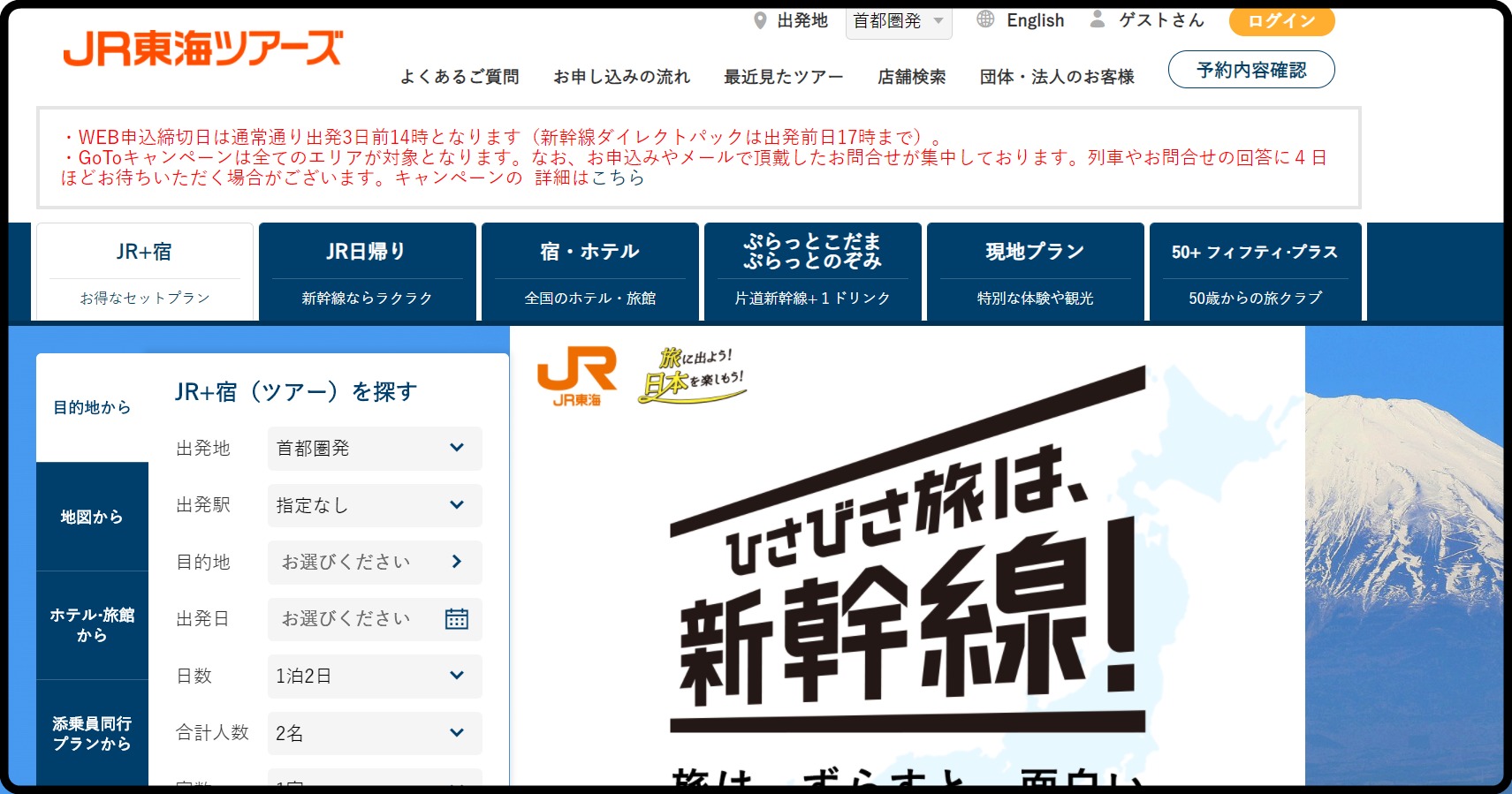Screen dimensions: 1512x794
Task: Click the guest user avatar icon
Action: pos(1098,19)
